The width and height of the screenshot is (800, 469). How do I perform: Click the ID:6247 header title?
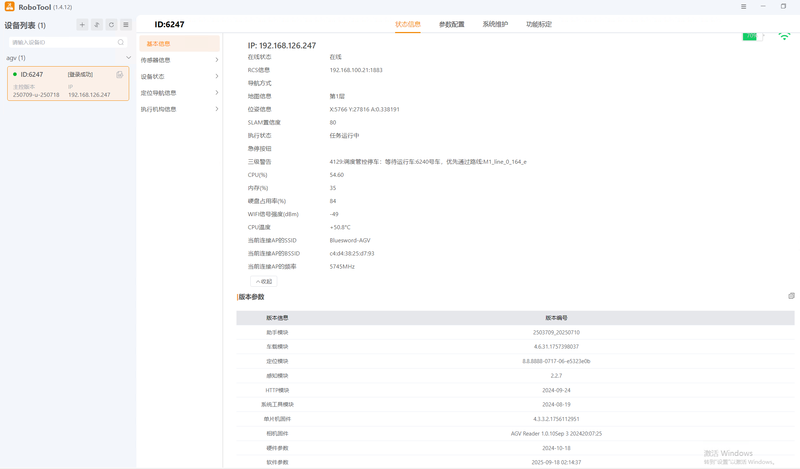[169, 24]
